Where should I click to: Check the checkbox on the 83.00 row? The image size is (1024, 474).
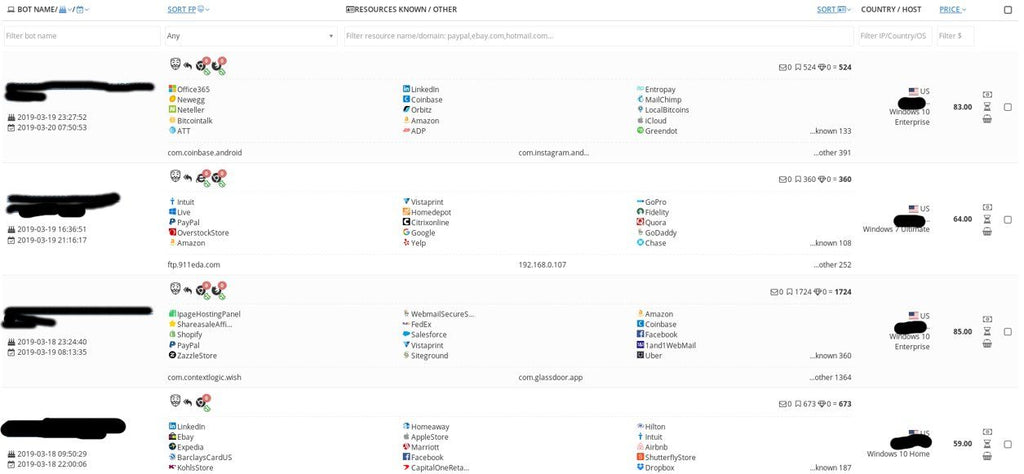pos(1007,107)
